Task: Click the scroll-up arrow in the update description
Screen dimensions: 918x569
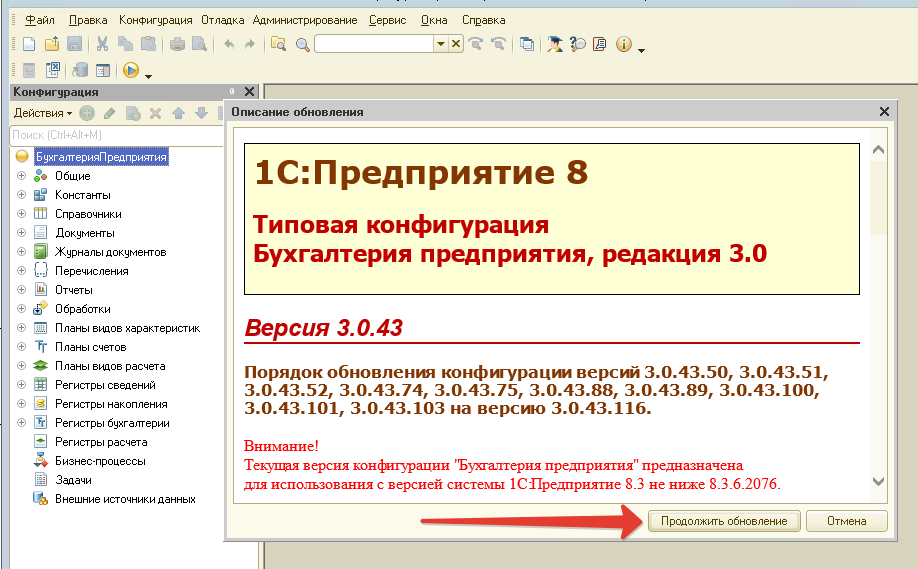Action: click(878, 150)
